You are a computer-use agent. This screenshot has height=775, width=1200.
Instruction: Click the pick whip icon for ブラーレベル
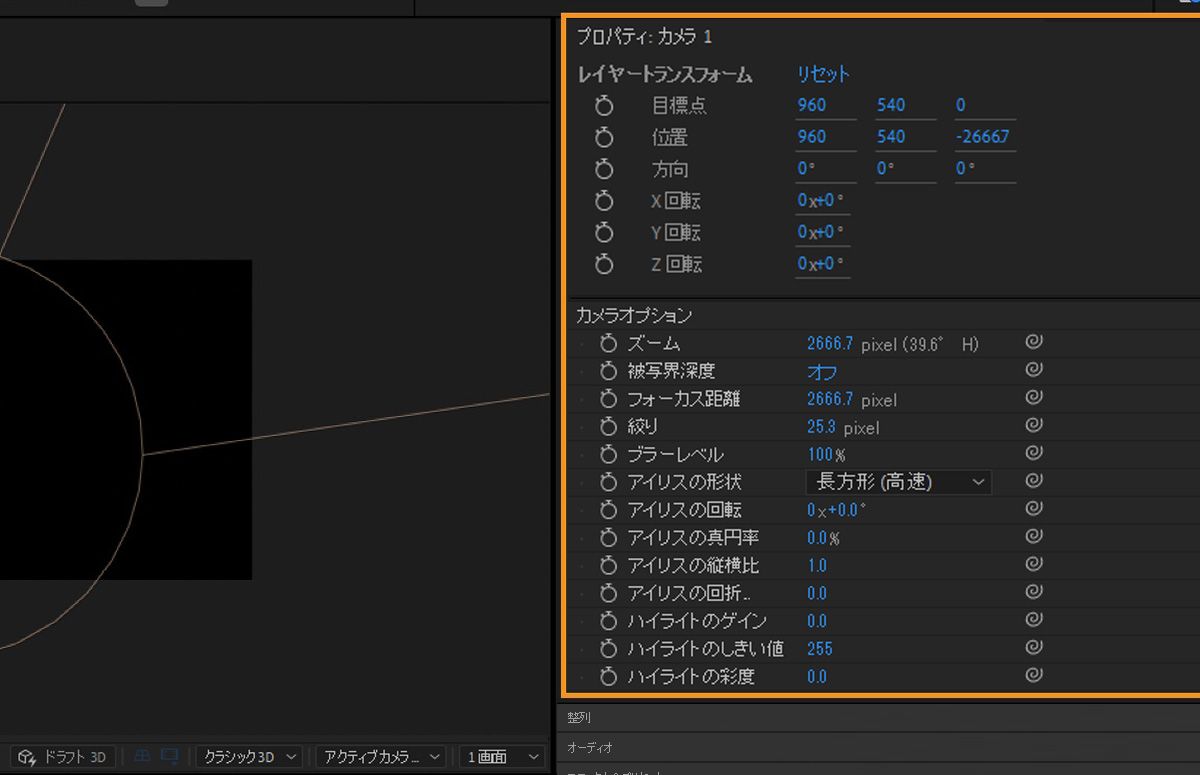tap(1034, 453)
